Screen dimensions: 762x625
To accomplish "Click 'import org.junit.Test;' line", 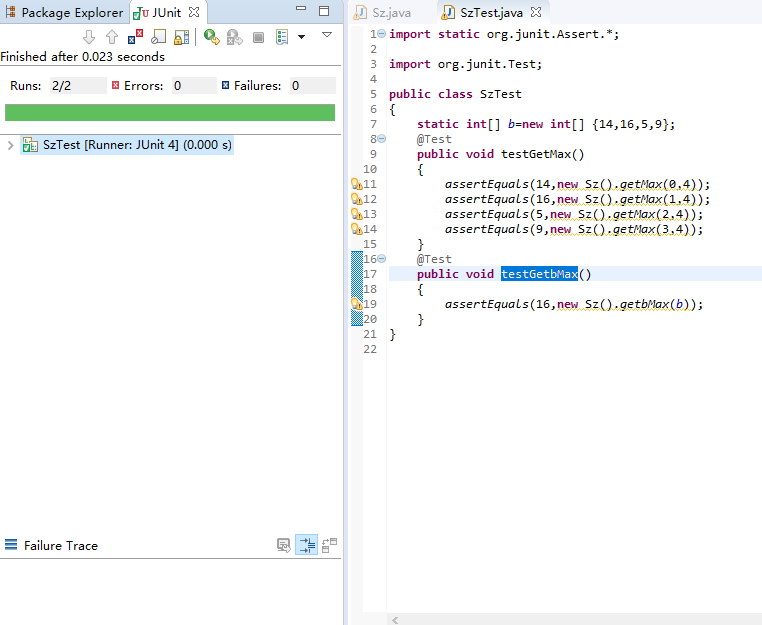I will 466,64.
